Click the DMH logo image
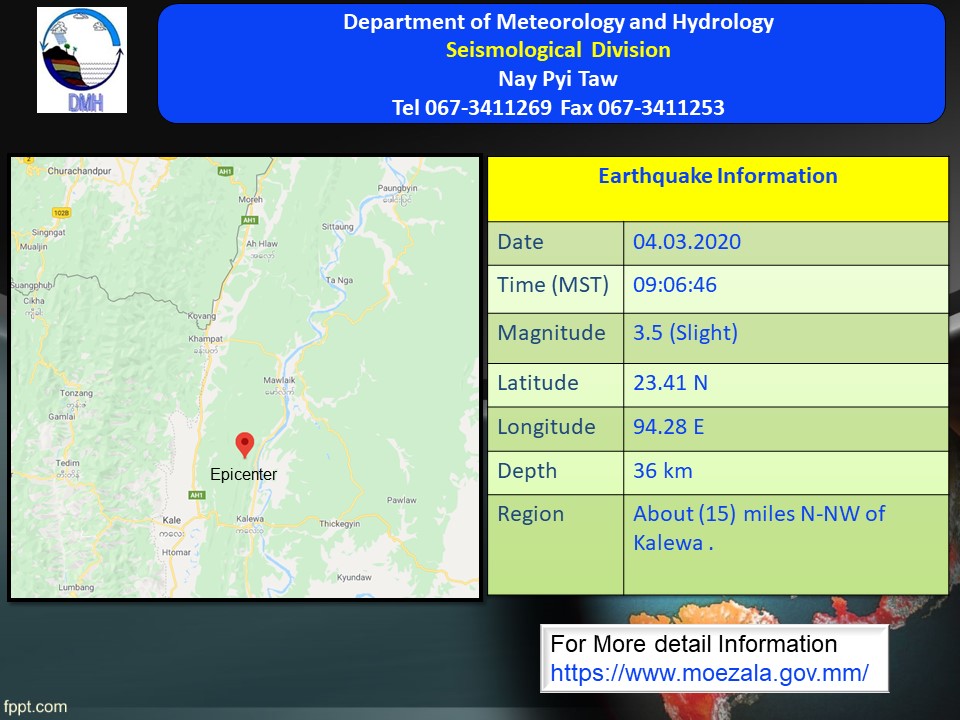Image resolution: width=960 pixels, height=720 pixels. coord(82,60)
